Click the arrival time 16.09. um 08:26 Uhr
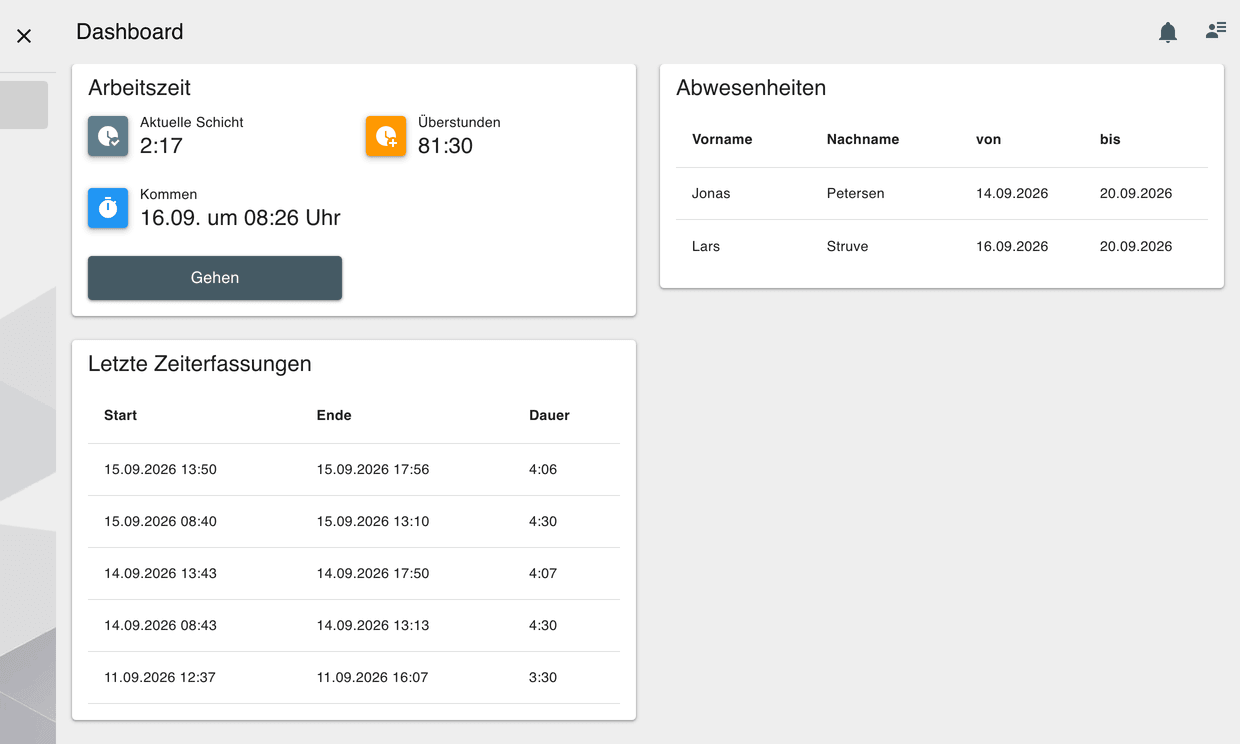 240,218
